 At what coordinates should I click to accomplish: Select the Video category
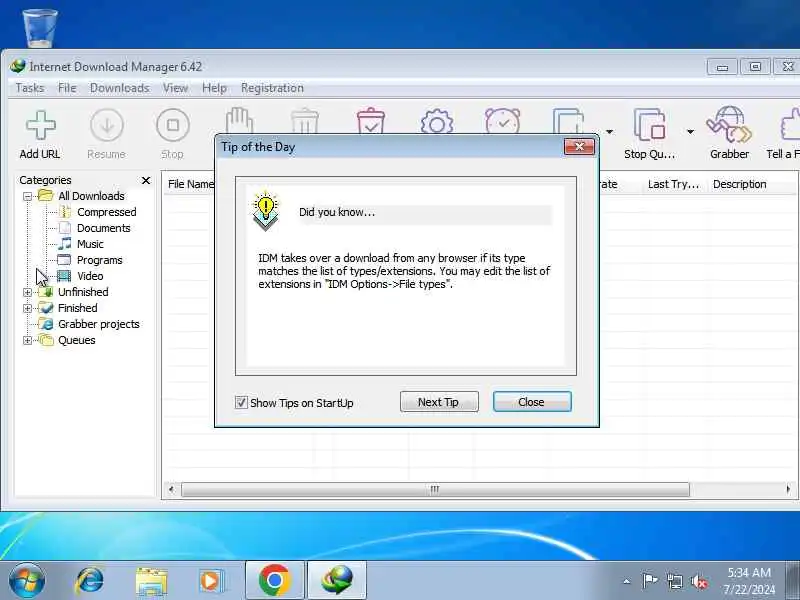point(90,276)
